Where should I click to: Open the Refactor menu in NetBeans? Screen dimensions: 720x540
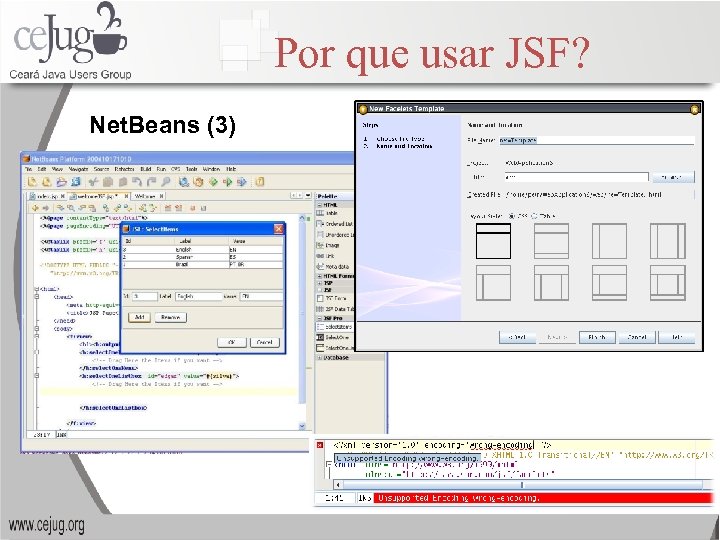[x=124, y=169]
